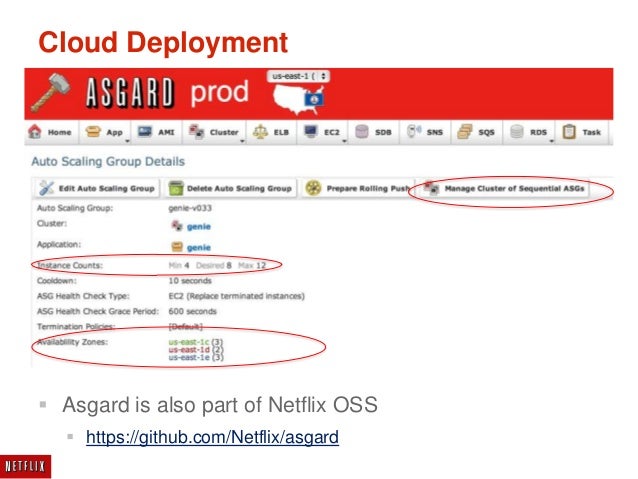The height and width of the screenshot is (479, 638).
Task: Open the SQS menu item
Action: 477,132
